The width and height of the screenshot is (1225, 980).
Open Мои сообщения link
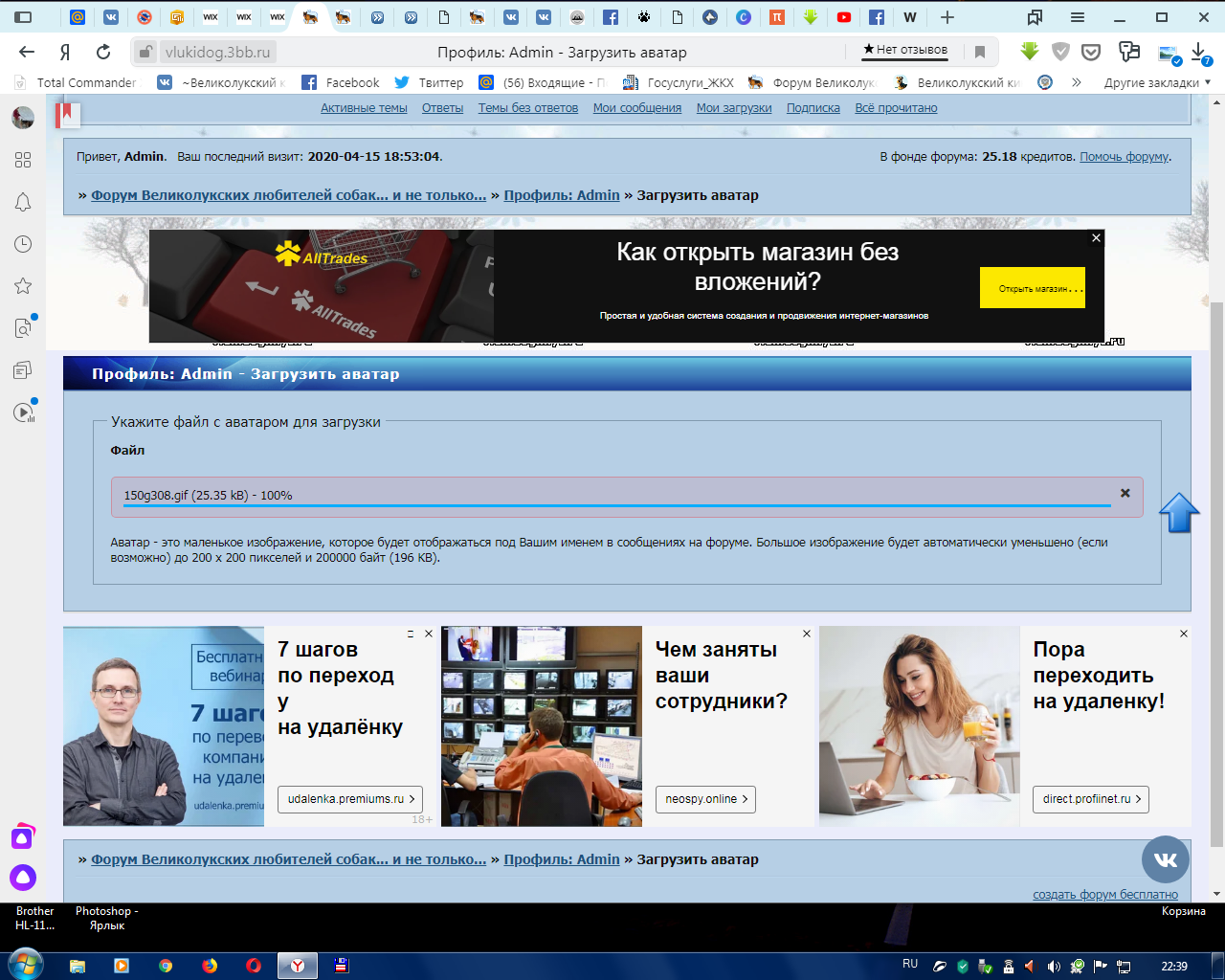point(637,108)
